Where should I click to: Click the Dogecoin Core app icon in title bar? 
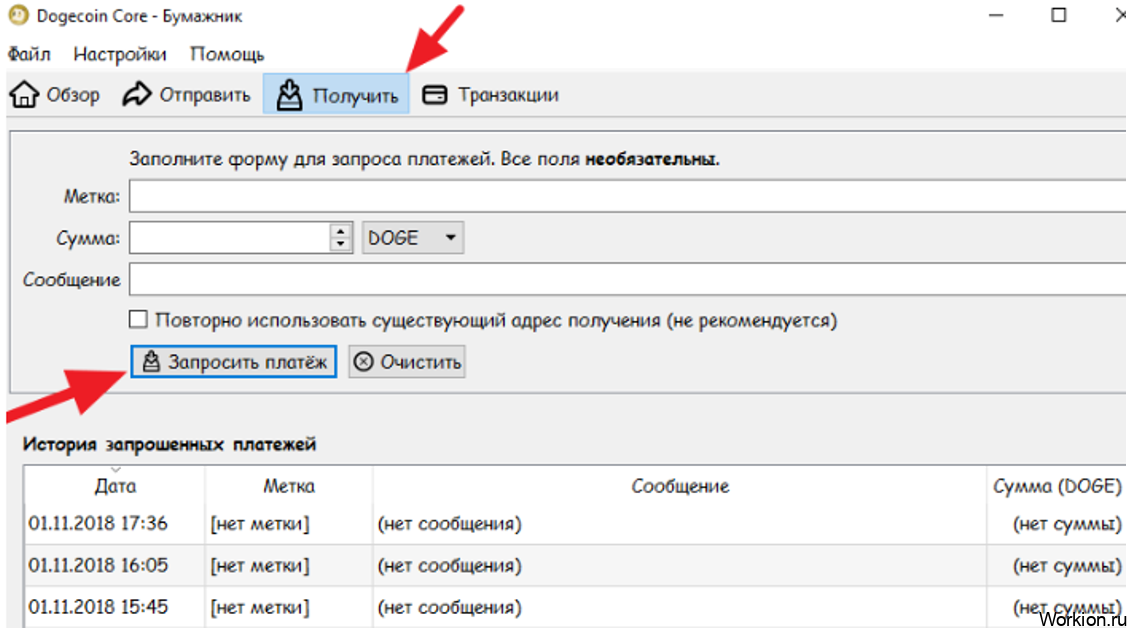[18, 15]
